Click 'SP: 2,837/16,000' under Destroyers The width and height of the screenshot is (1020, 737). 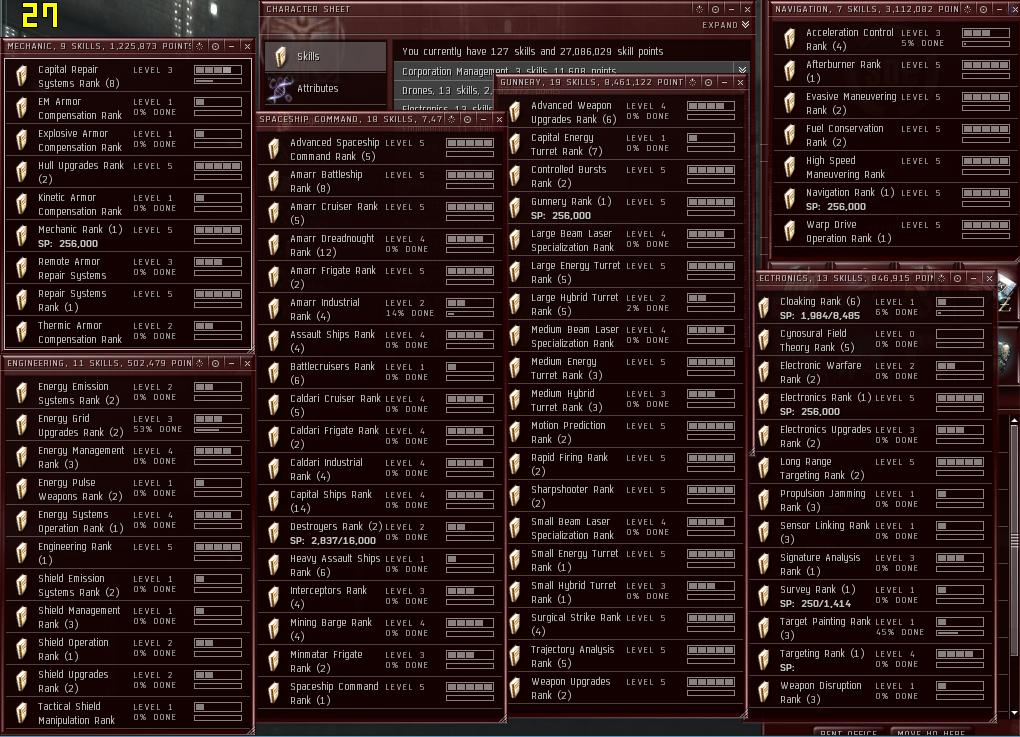[x=332, y=541]
